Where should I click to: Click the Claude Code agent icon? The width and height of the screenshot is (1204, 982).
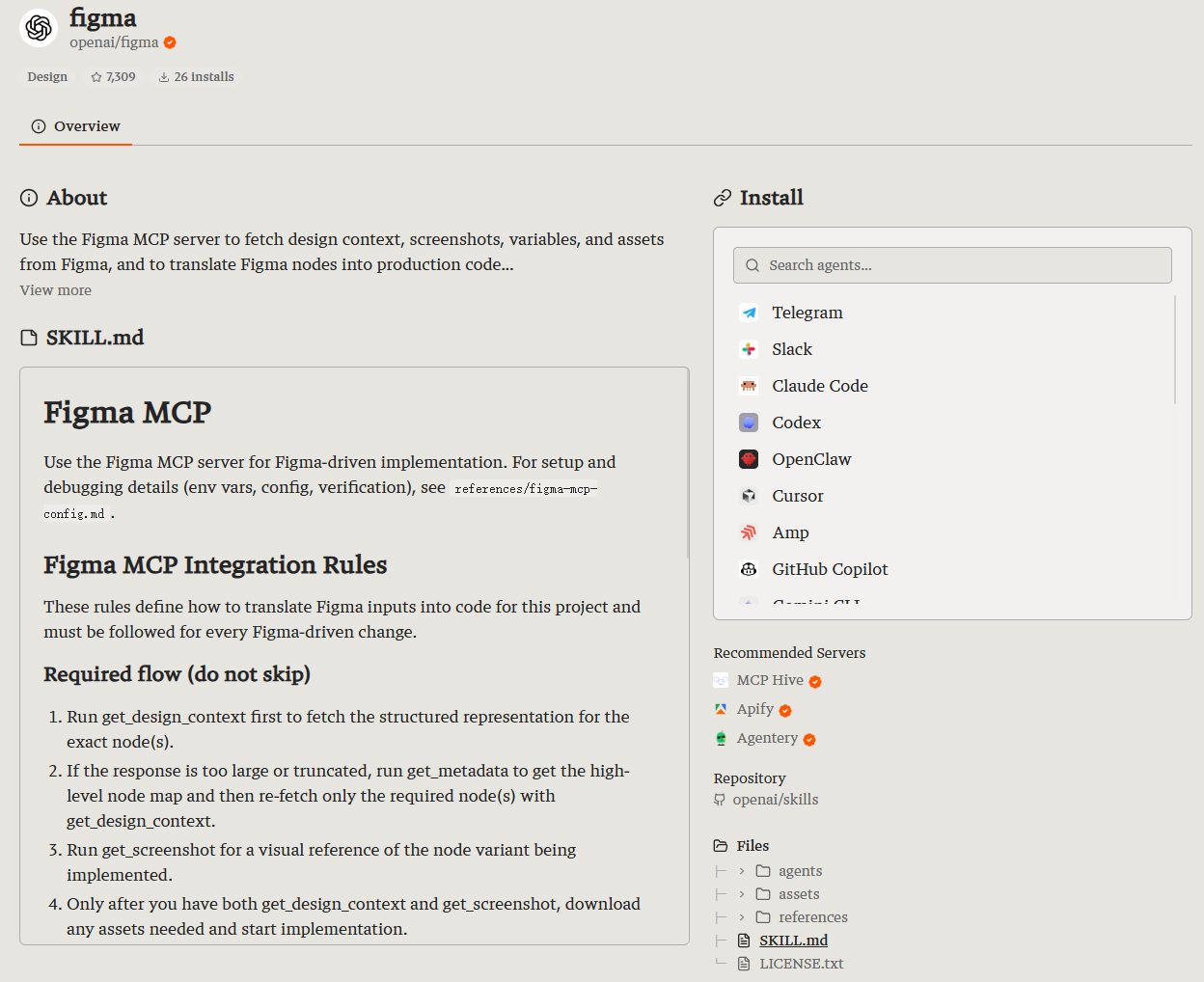[x=749, y=386]
